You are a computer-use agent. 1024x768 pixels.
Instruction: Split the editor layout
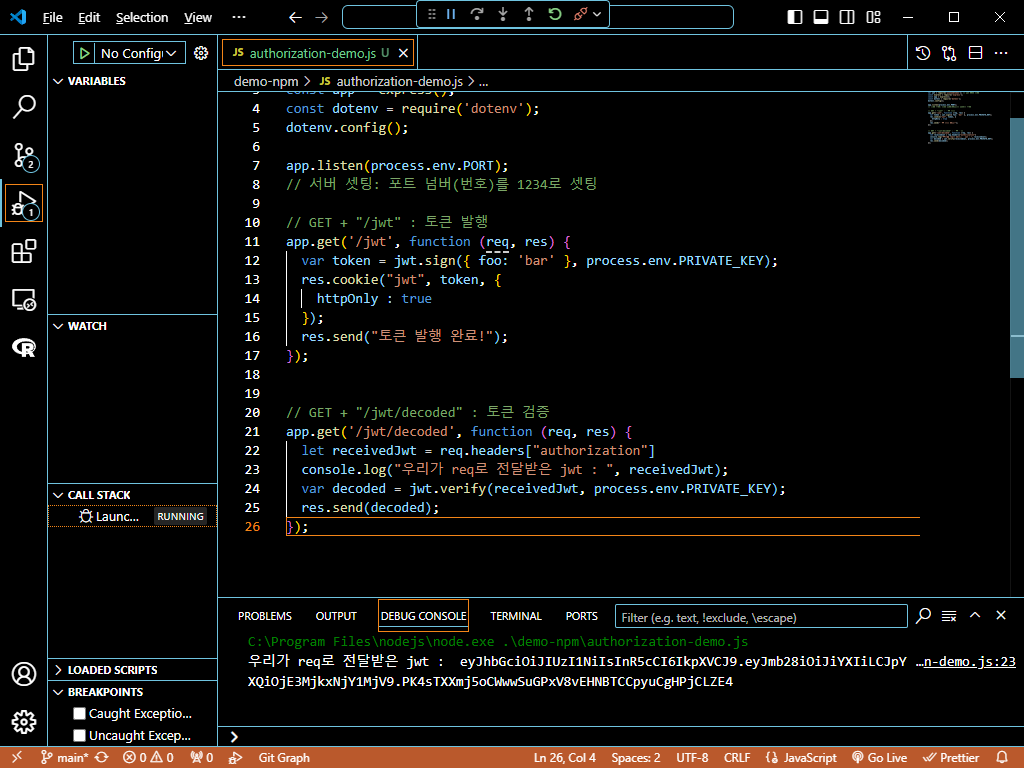(975, 53)
